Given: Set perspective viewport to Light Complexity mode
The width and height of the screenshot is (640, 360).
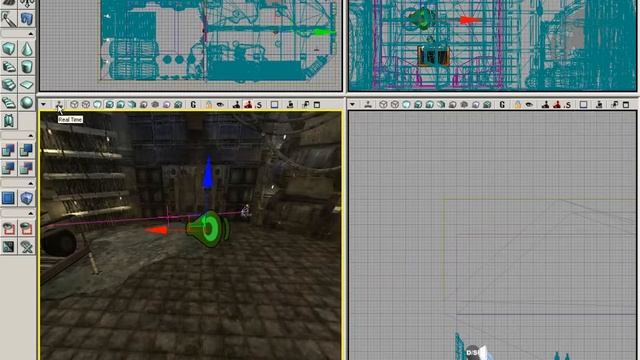Looking at the screenshot, I should tap(144, 105).
